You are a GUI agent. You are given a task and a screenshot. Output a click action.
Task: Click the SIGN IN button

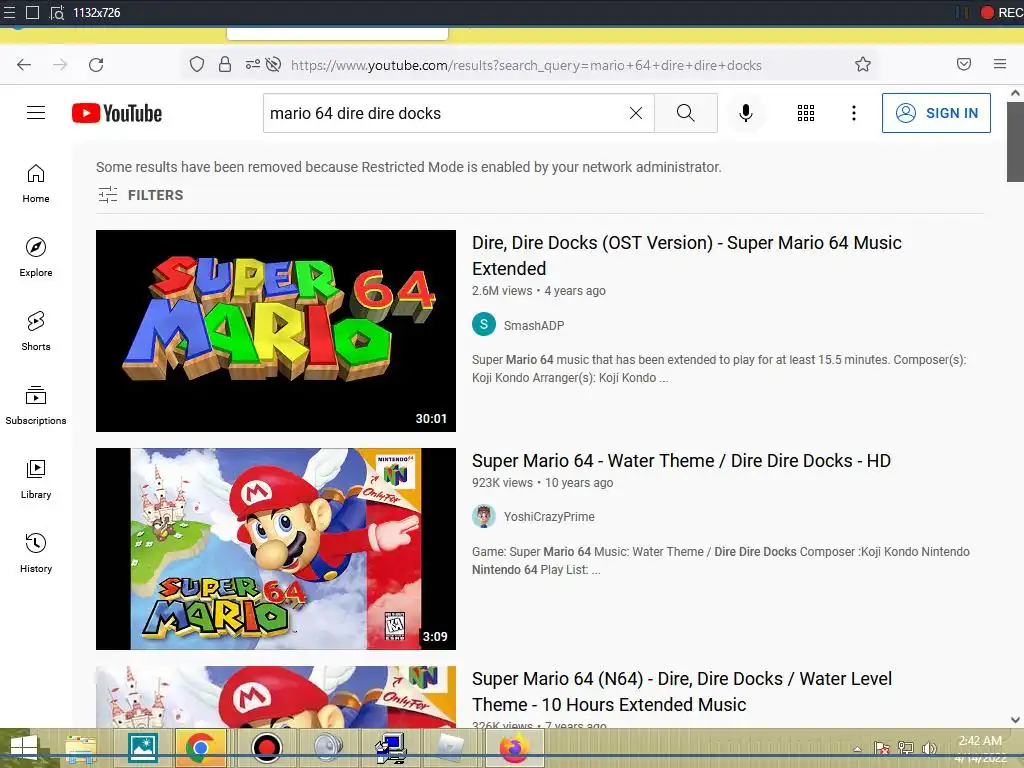[x=936, y=113]
